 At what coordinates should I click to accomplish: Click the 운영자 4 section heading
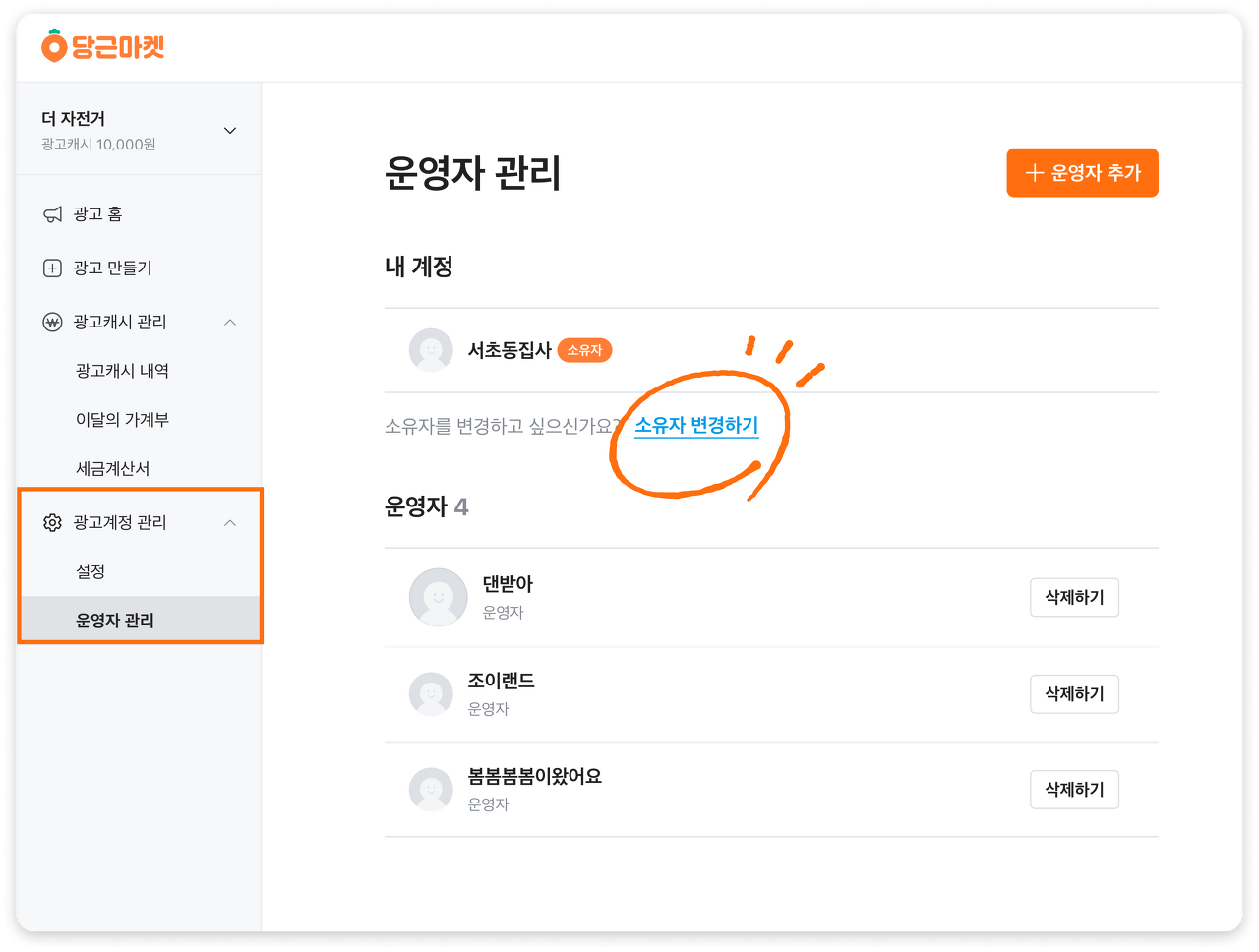[427, 506]
